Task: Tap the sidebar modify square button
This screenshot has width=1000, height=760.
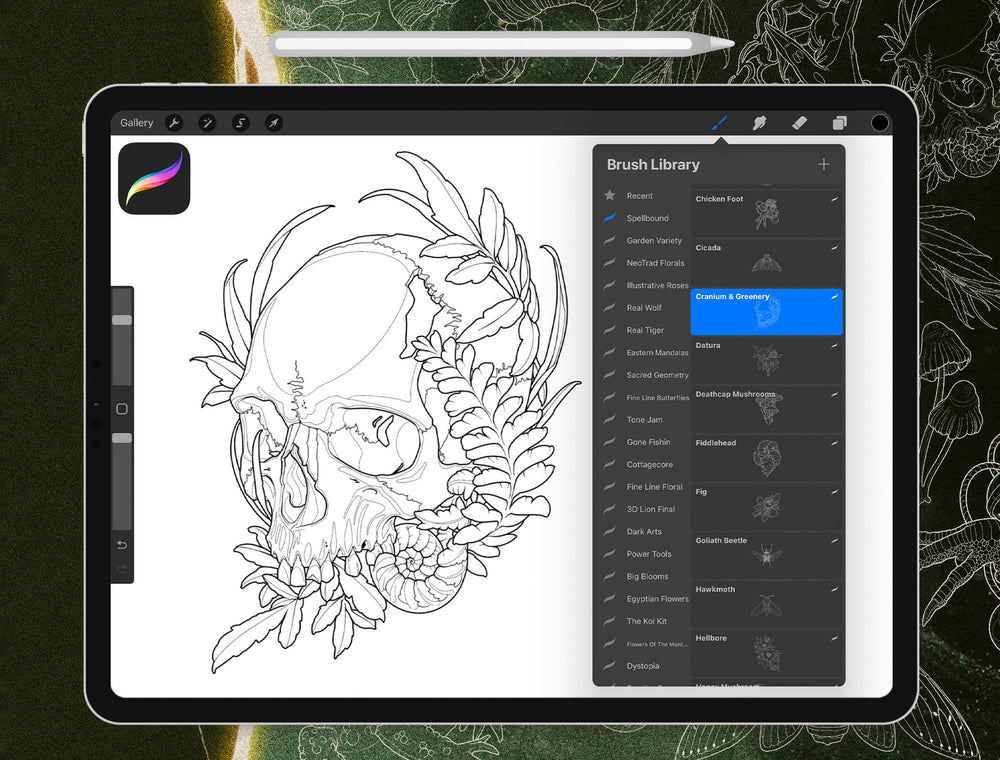Action: pos(122,409)
